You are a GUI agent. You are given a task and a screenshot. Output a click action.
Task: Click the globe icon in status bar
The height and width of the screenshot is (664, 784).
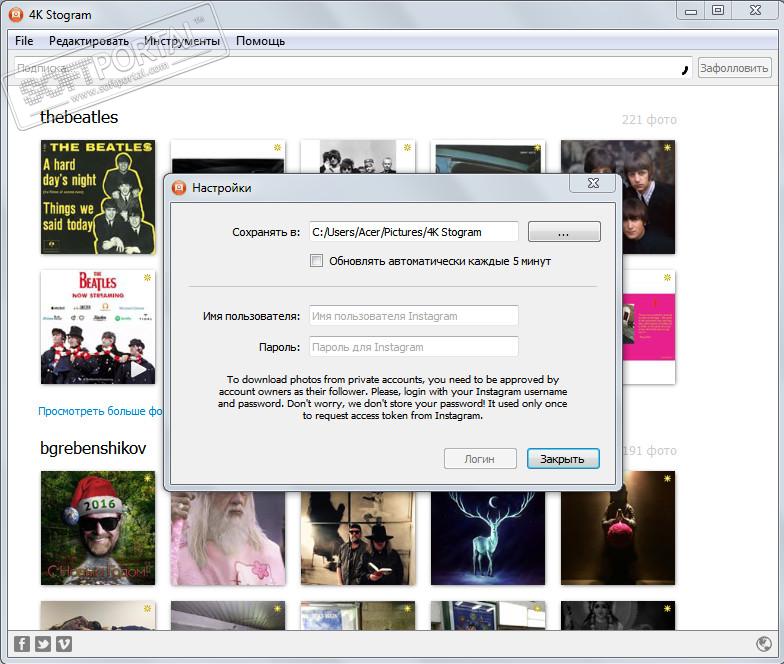tap(764, 644)
